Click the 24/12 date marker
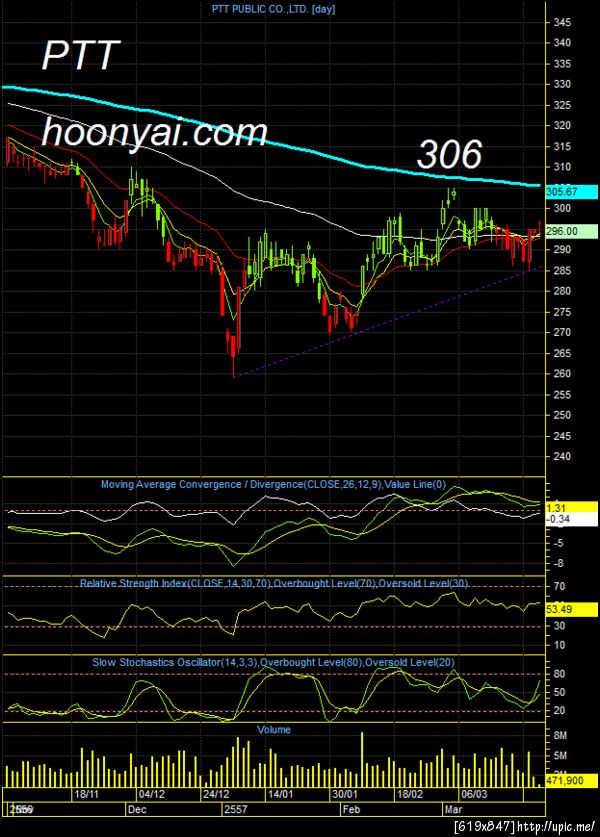Image resolution: width=600 pixels, height=837 pixels. [x=216, y=794]
